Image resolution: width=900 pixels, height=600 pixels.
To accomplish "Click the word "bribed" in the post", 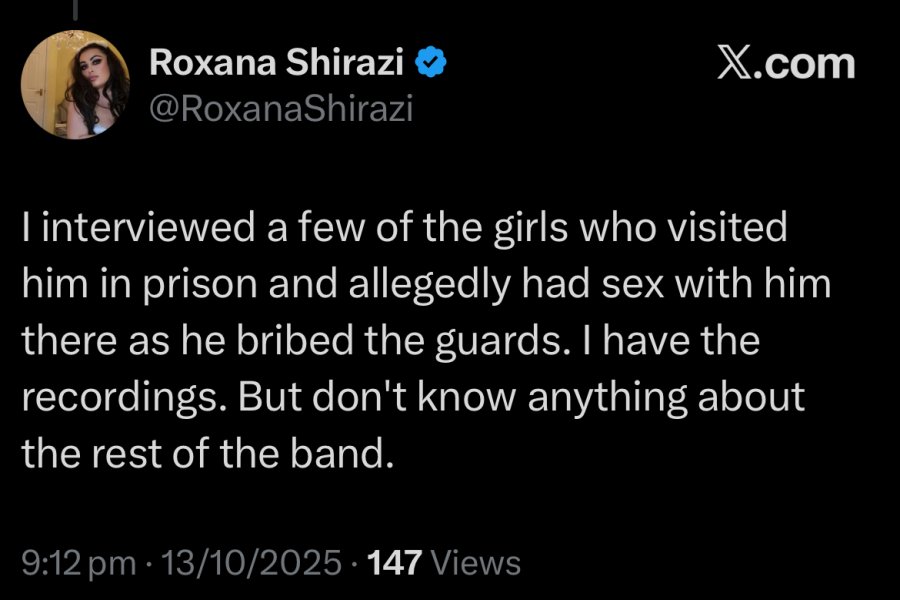I will tap(296, 340).
